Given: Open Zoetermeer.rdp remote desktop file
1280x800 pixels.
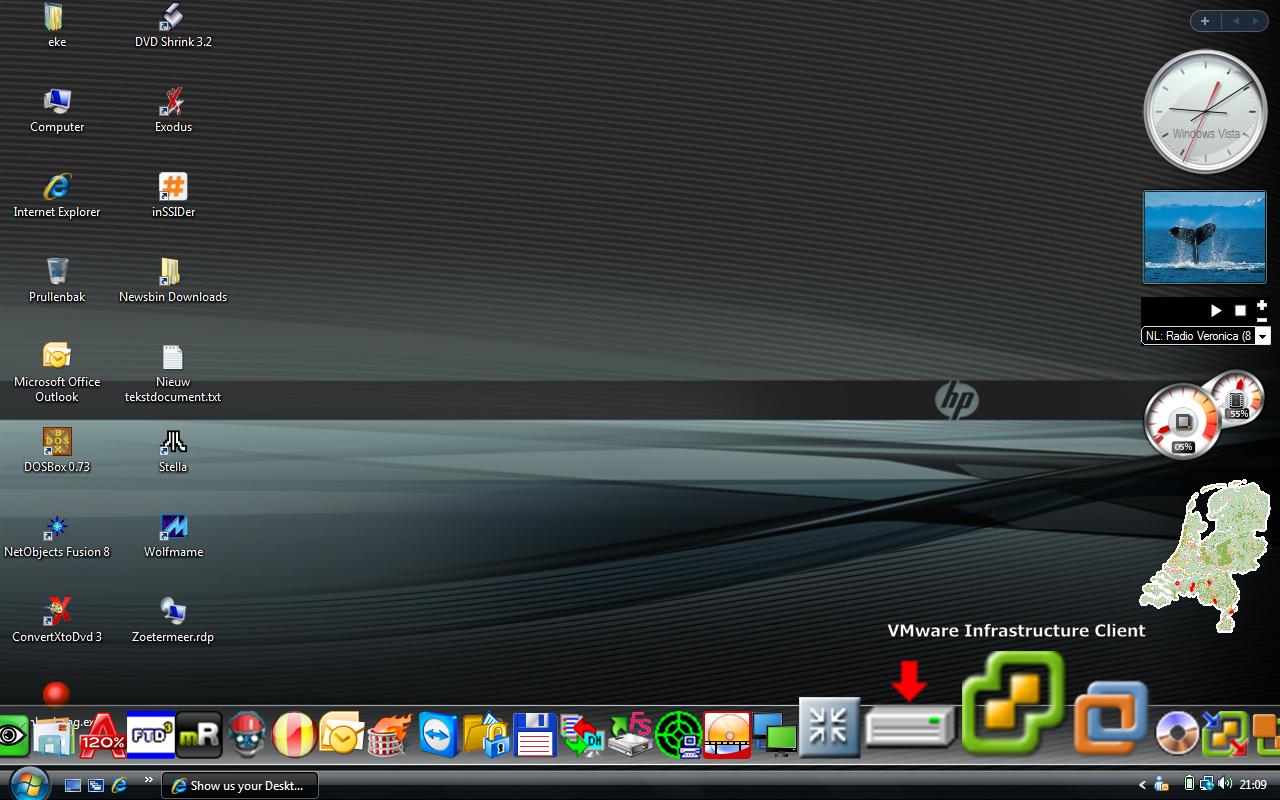Looking at the screenshot, I should point(173,620).
